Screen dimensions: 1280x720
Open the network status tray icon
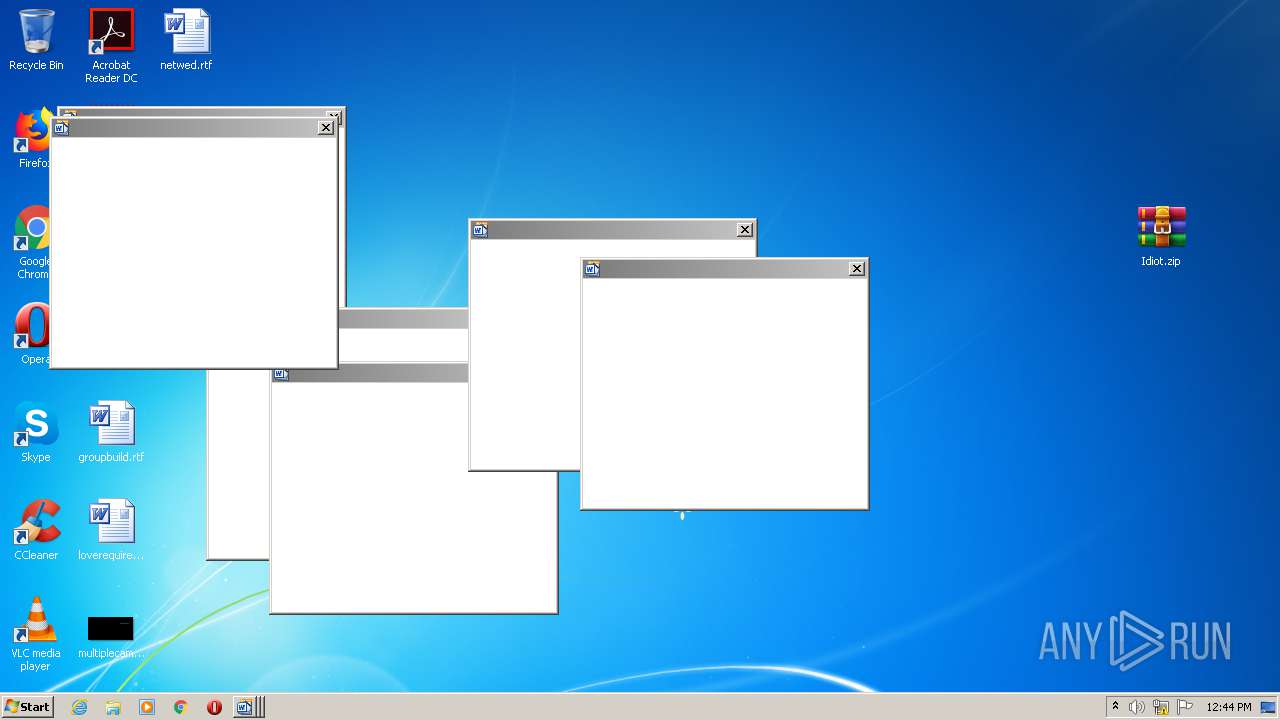(x=1161, y=707)
